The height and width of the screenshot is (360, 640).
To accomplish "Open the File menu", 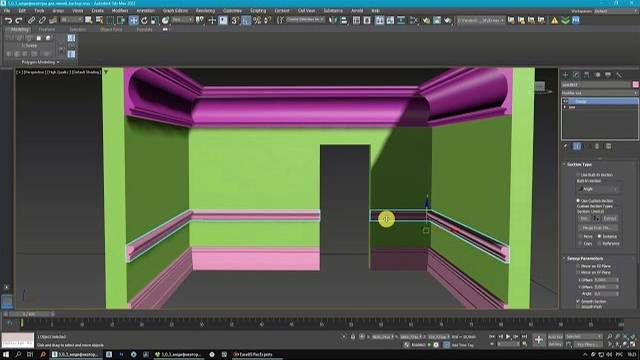I will click(7, 11).
